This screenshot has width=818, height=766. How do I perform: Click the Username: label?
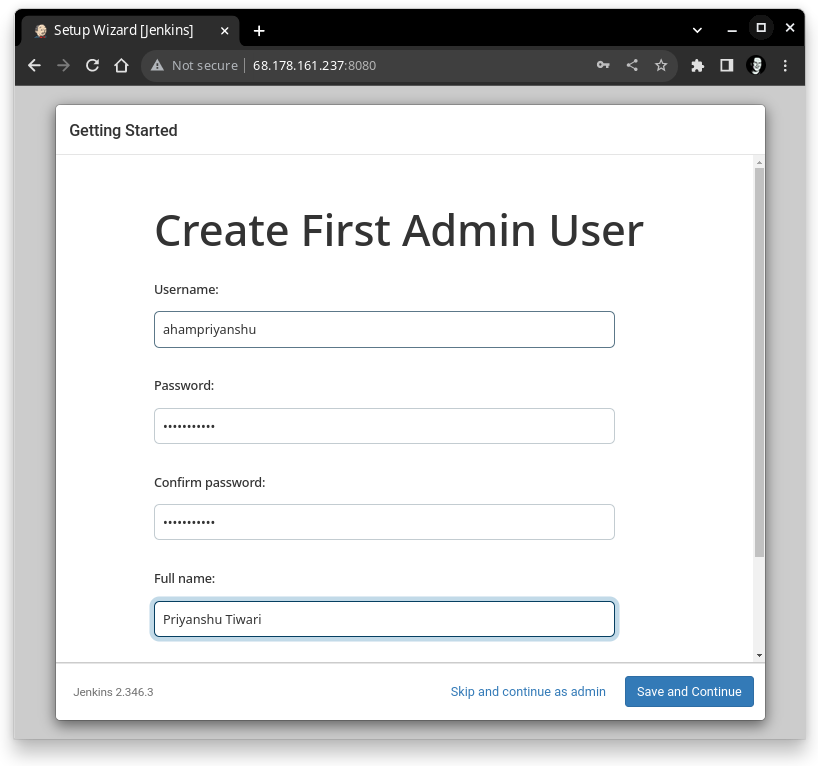pos(186,290)
